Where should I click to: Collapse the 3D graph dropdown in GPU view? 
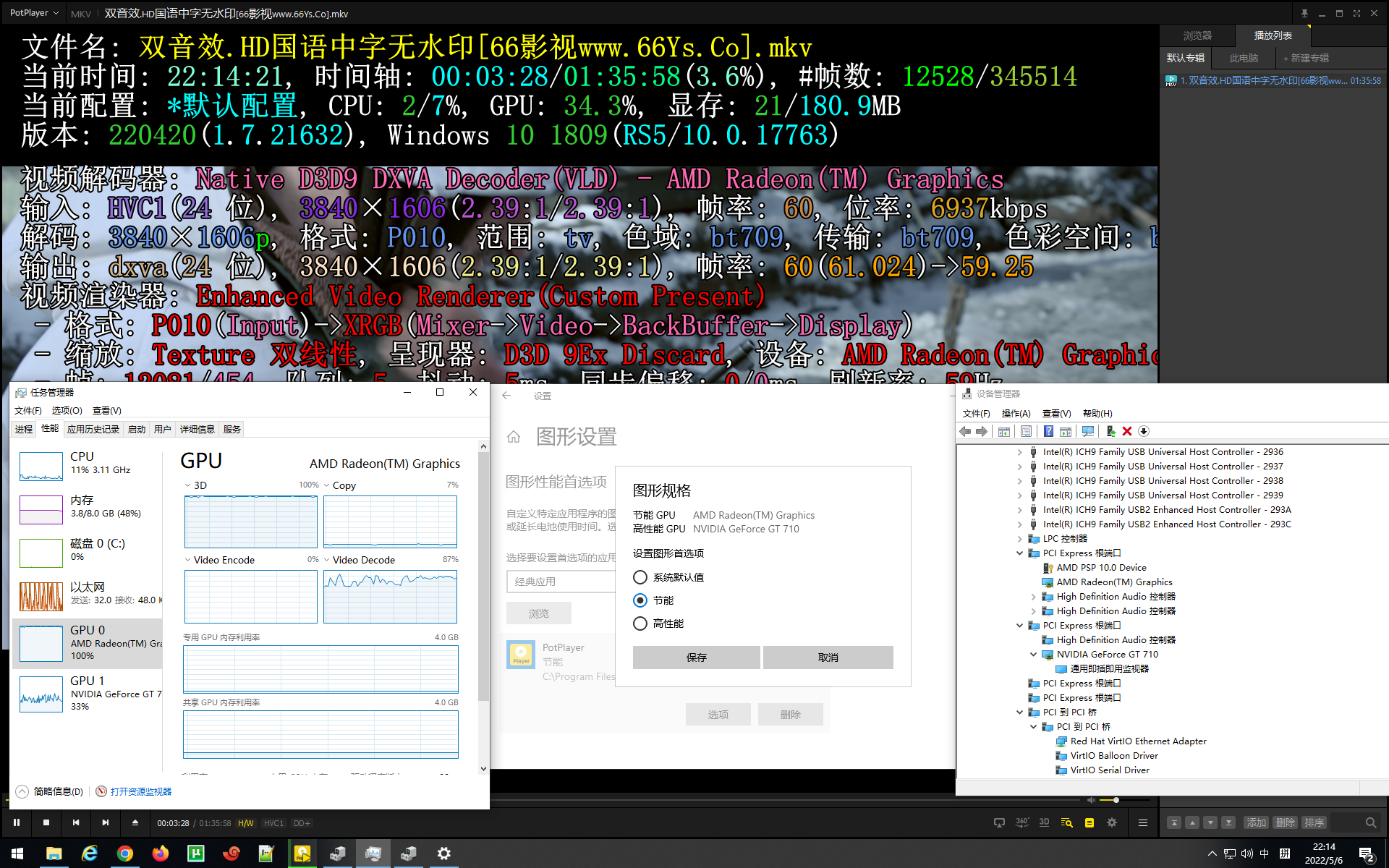[188, 485]
